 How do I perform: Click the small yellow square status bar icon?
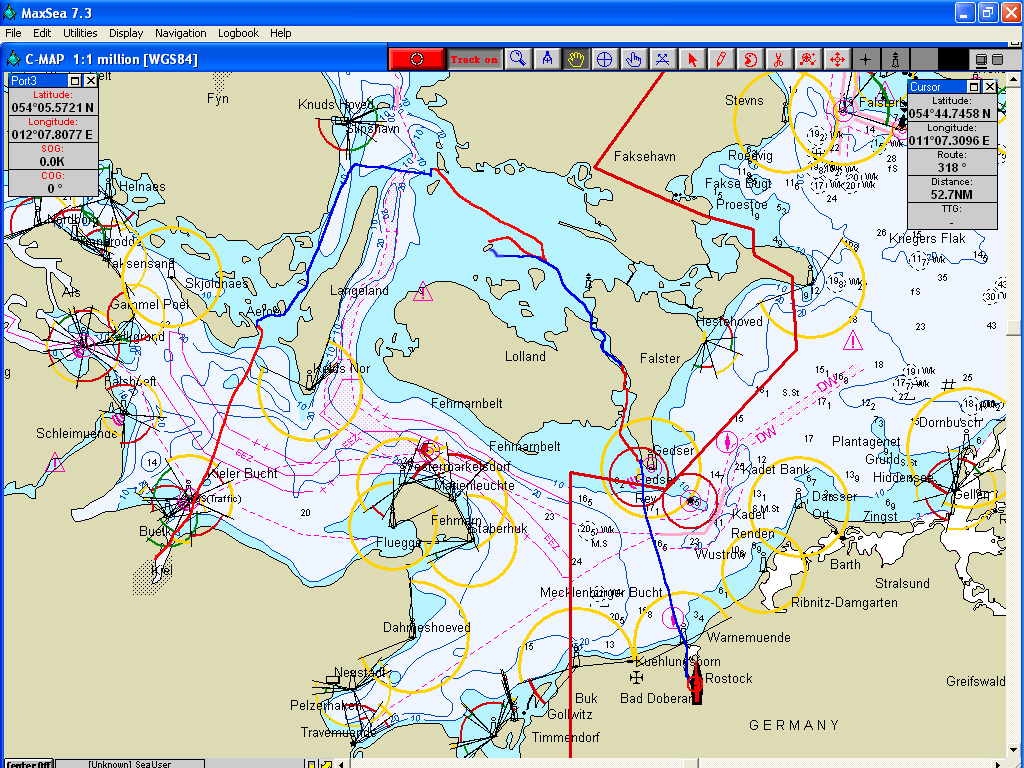312,764
